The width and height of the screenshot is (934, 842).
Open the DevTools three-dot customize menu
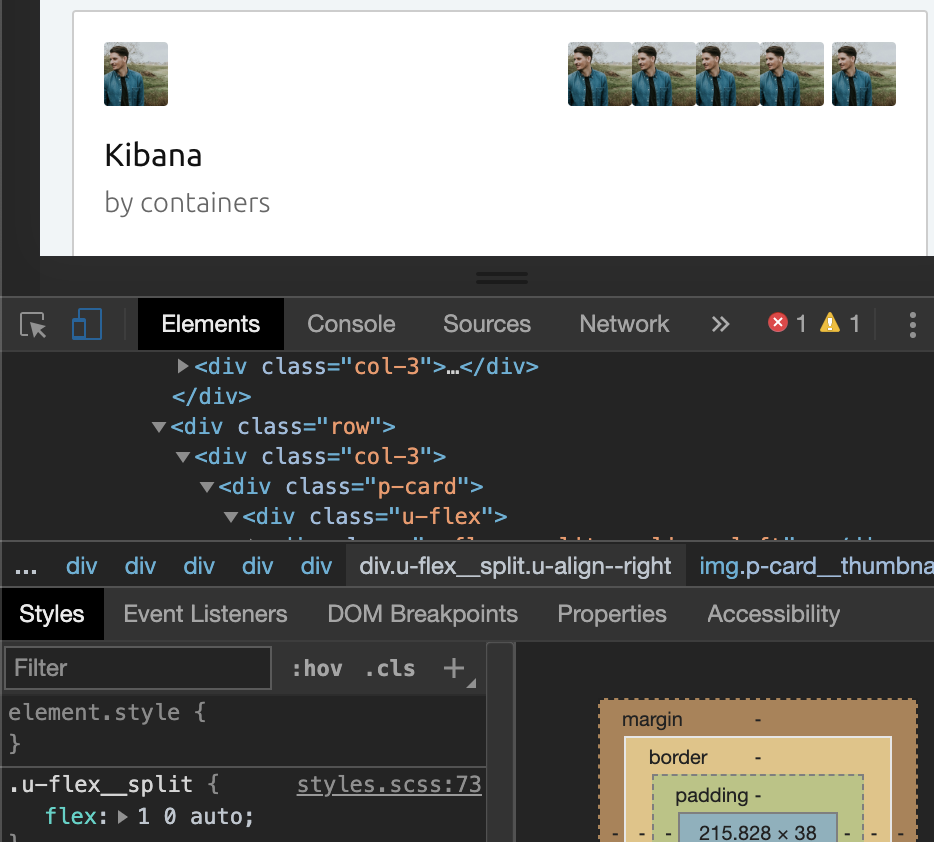pos(911,323)
